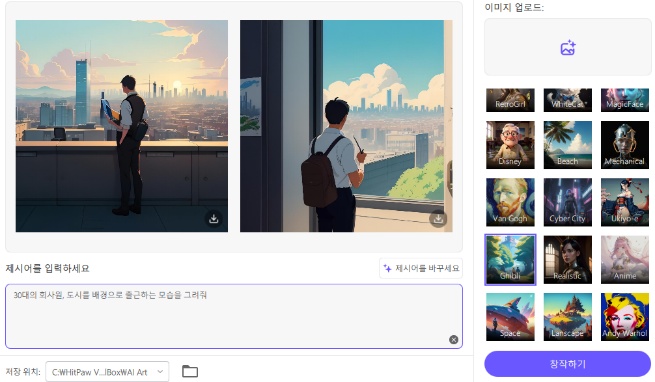Download the right generated backpack image
655x382 pixels.
pos(438,219)
